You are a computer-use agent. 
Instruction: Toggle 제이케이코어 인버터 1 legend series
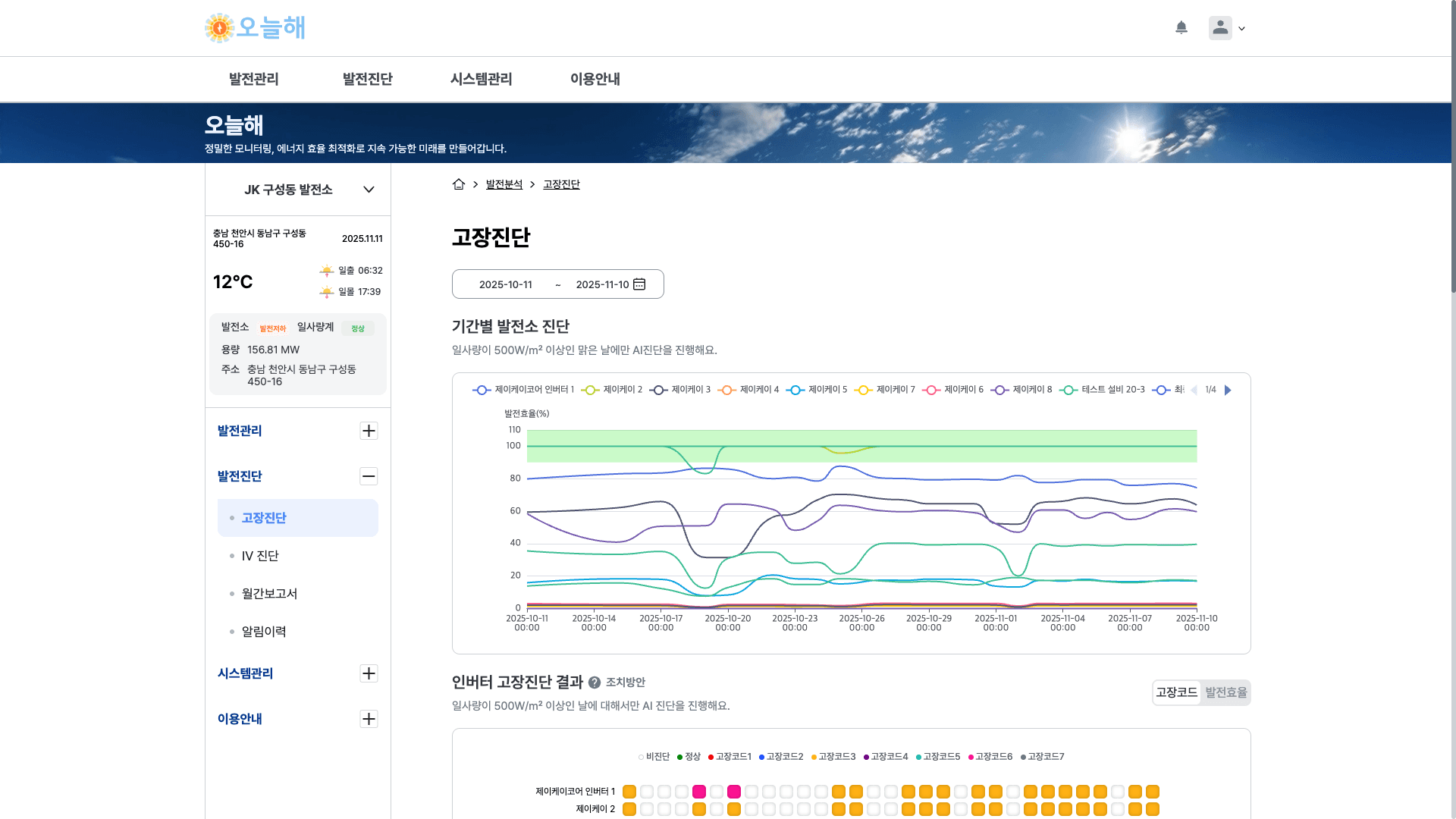(x=523, y=390)
